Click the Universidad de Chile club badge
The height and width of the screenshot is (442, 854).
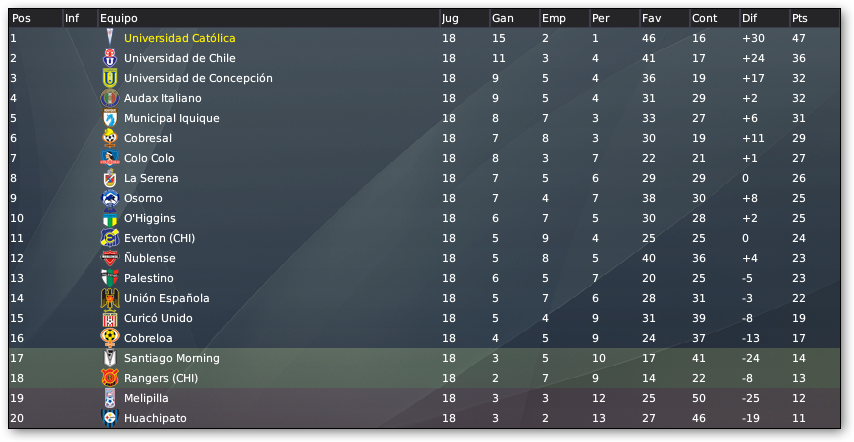tap(110, 58)
